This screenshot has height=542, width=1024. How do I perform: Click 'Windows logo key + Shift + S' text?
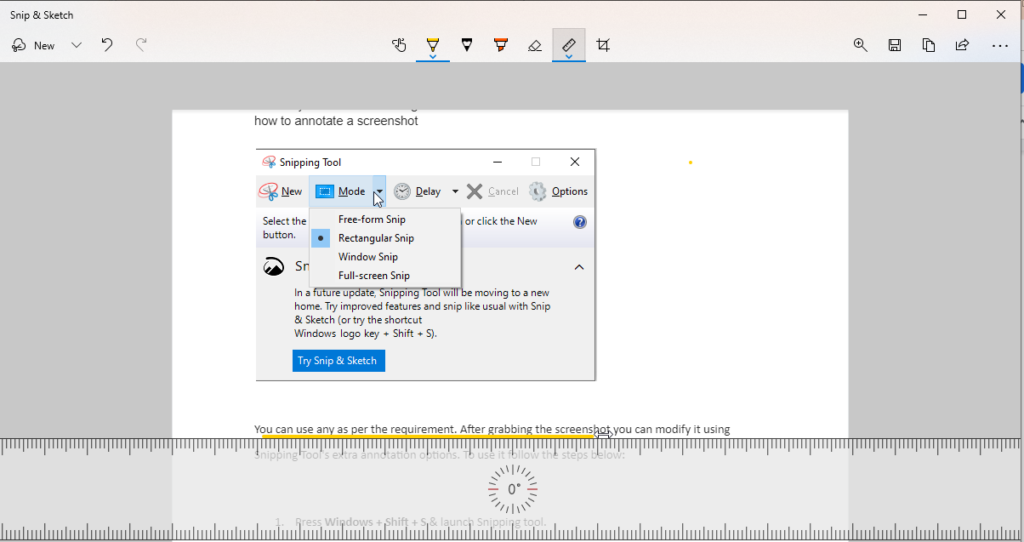[x=365, y=334]
